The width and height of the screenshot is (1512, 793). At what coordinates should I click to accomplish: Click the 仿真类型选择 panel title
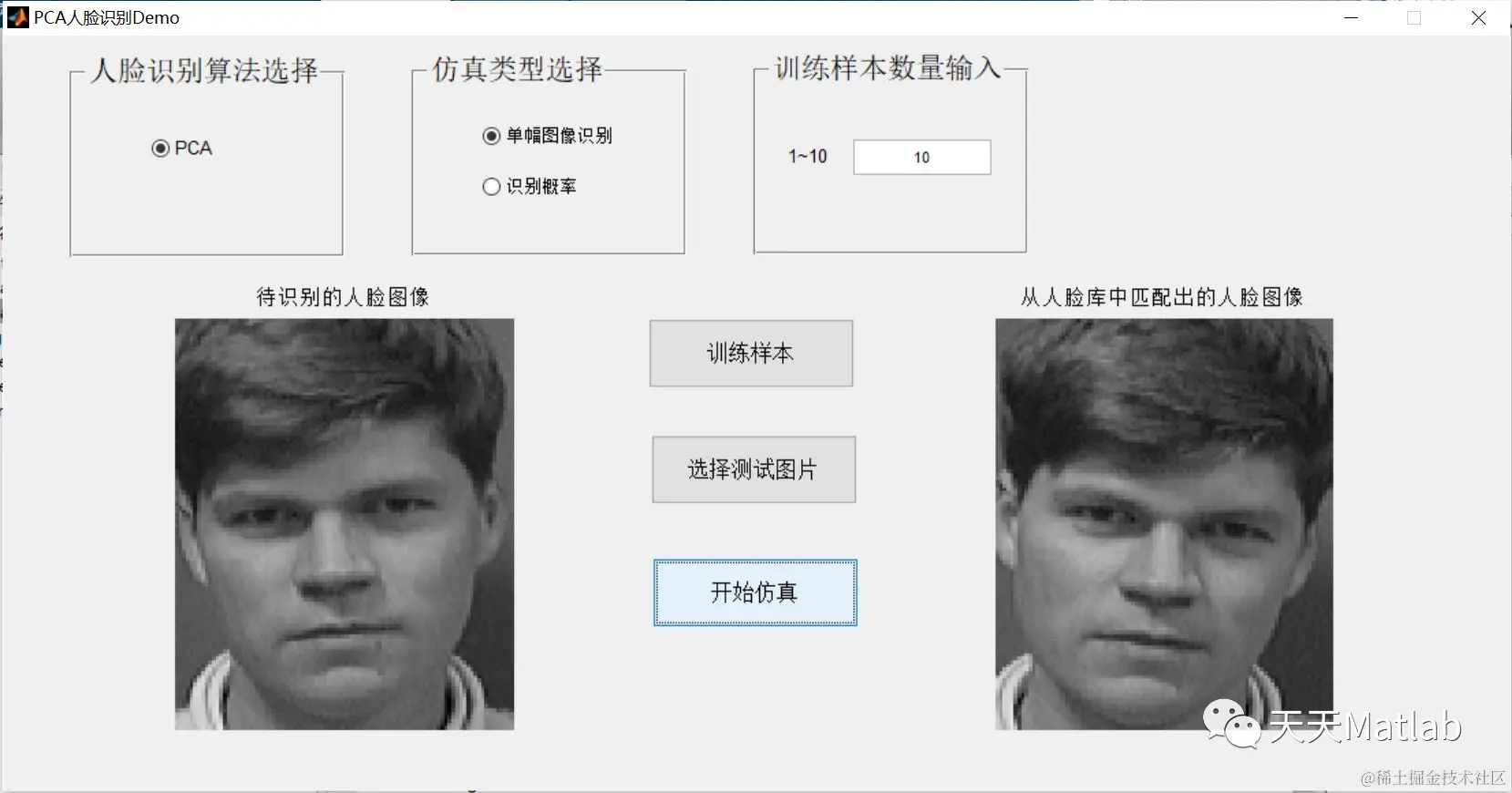pos(517,68)
